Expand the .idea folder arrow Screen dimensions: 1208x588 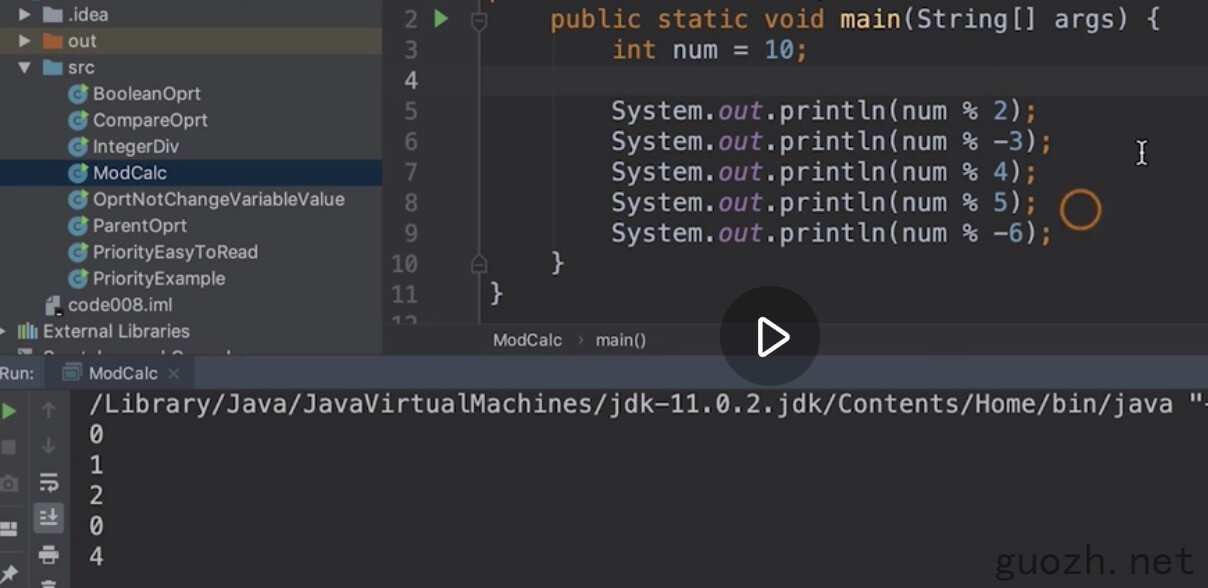coord(26,15)
